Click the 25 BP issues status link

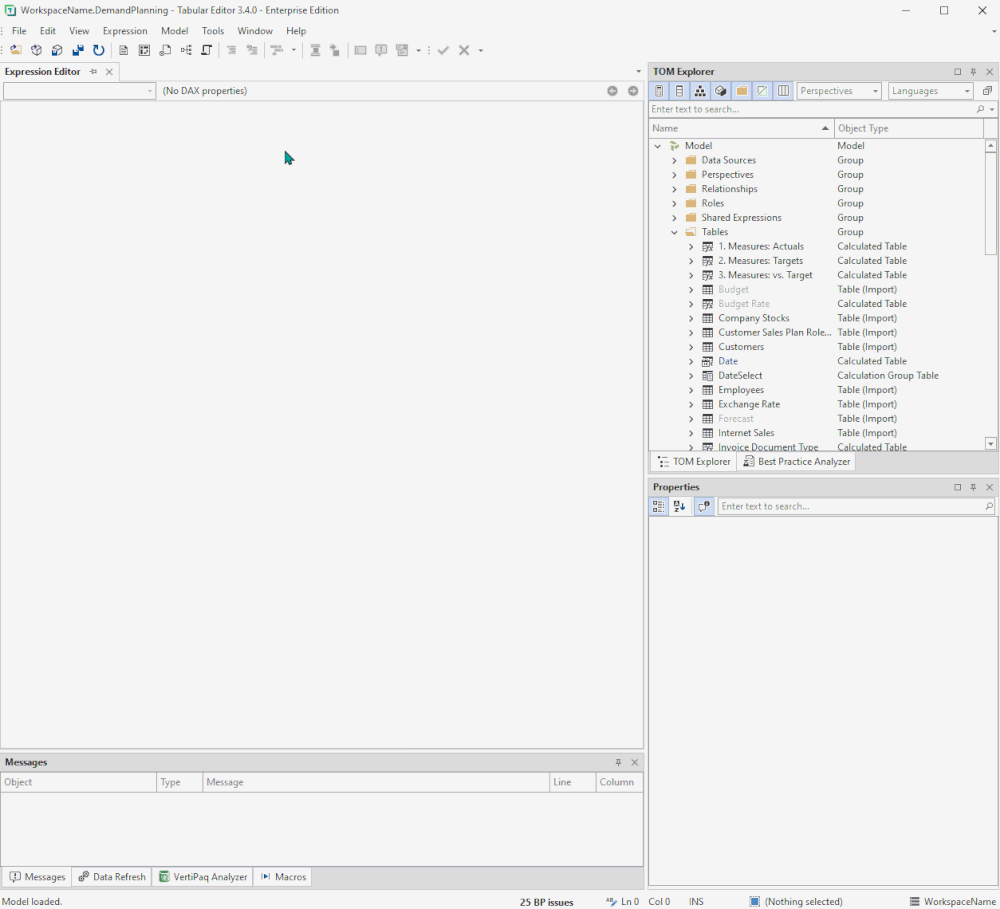[546, 901]
